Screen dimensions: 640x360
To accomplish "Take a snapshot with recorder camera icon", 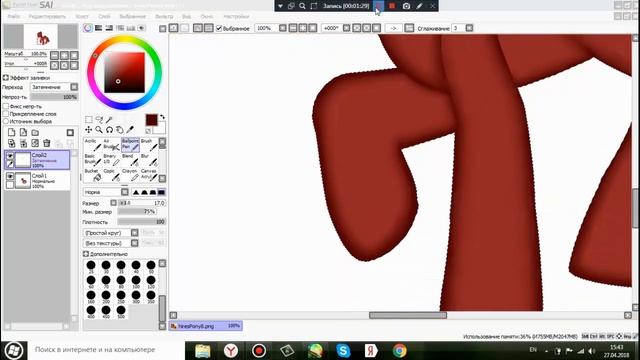I will pos(407,6).
